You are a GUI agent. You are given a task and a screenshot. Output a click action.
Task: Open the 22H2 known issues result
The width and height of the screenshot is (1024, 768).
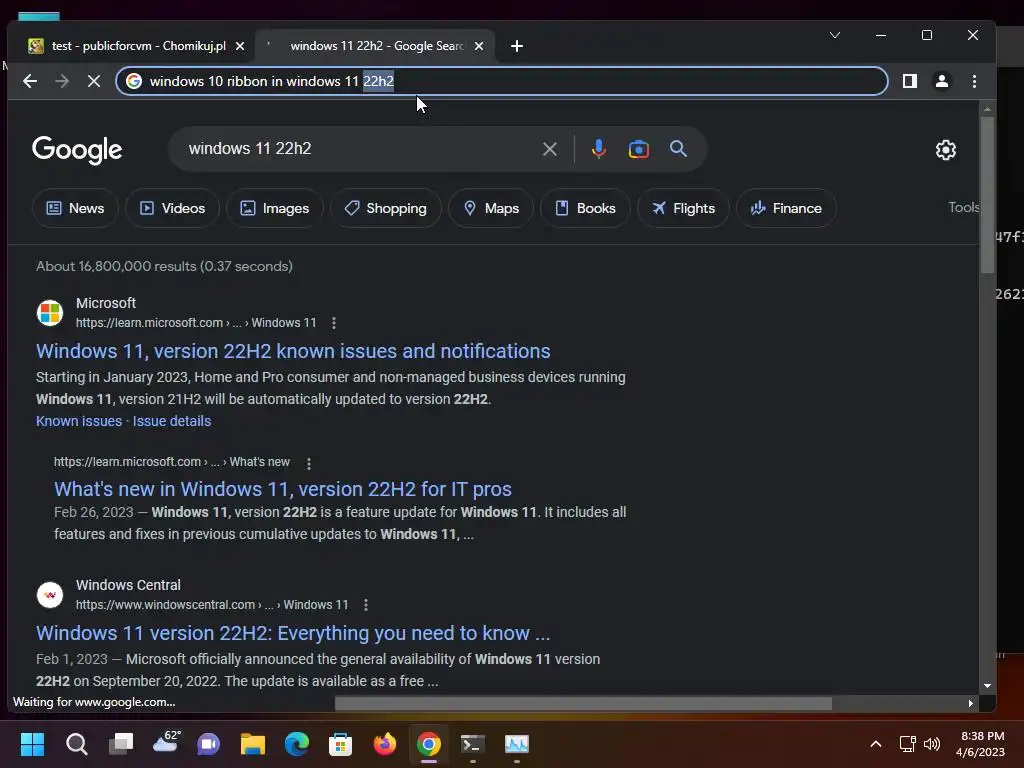pos(293,351)
